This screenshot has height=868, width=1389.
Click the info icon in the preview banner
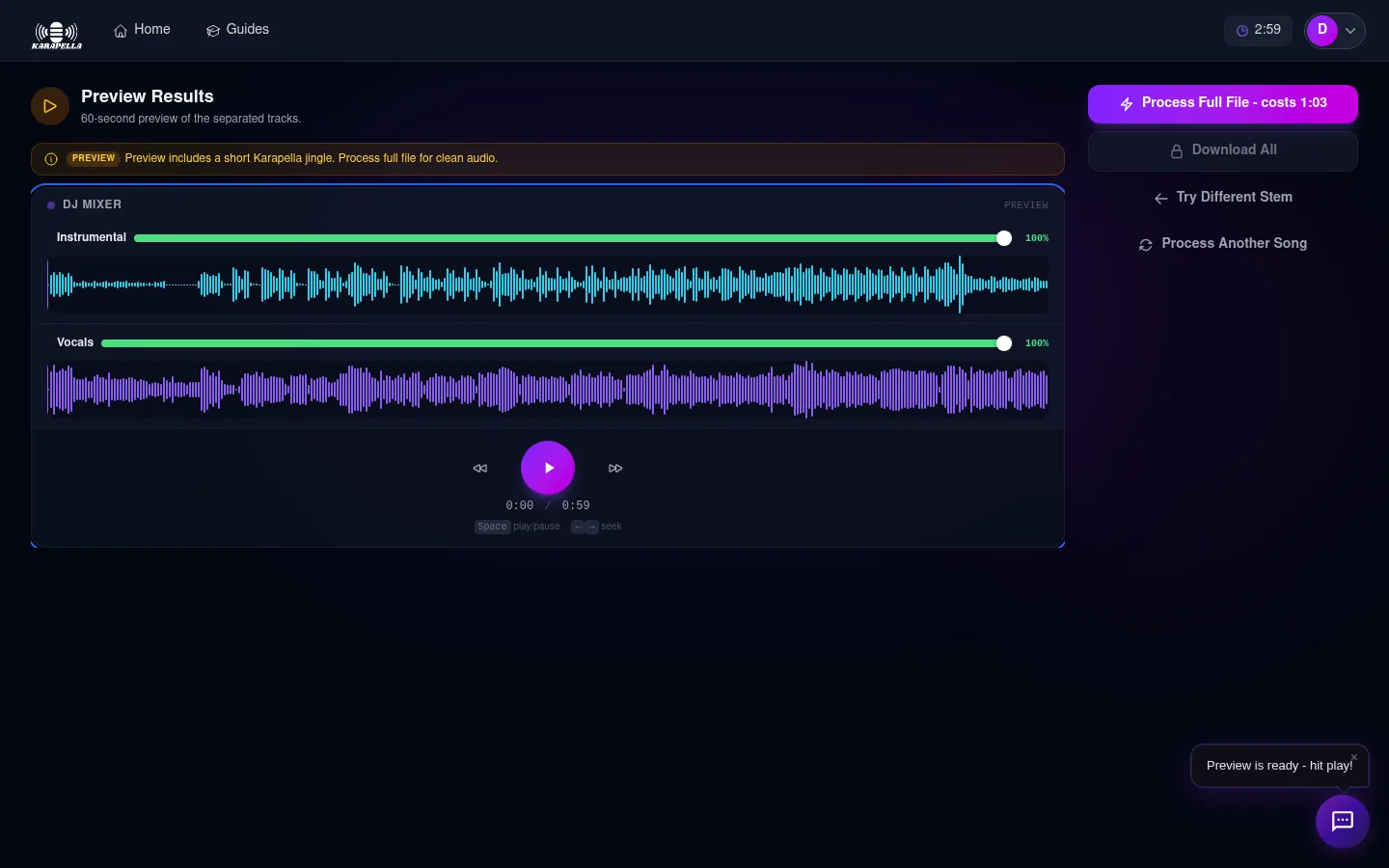[x=51, y=158]
